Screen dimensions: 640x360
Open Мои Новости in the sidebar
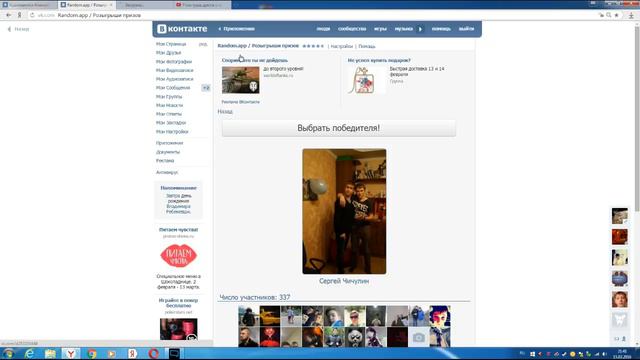169,105
